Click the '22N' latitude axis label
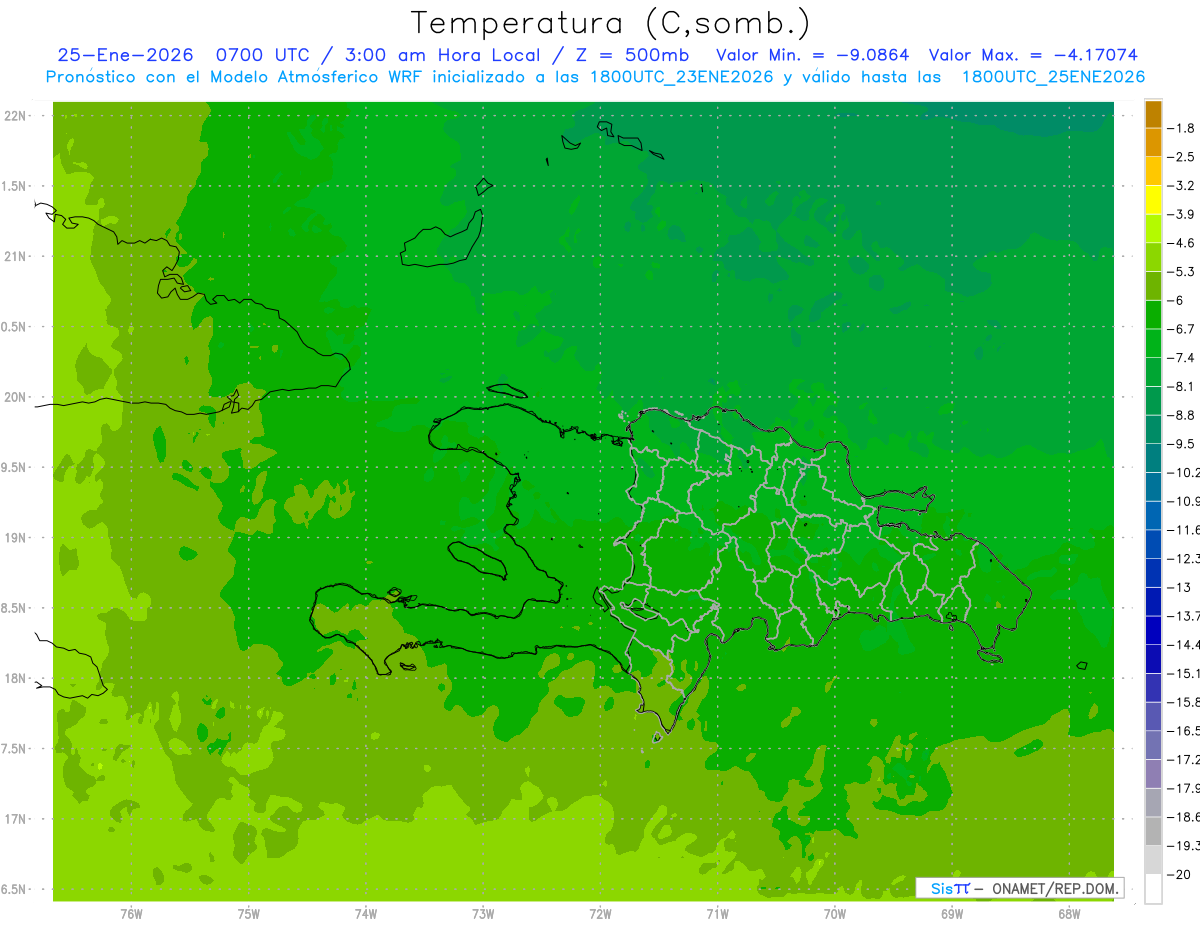This screenshot has height=927, width=1200. click(14, 116)
